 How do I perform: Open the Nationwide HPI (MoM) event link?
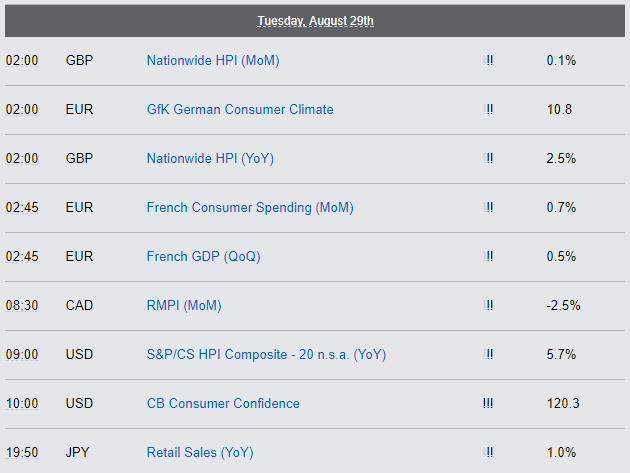[213, 61]
